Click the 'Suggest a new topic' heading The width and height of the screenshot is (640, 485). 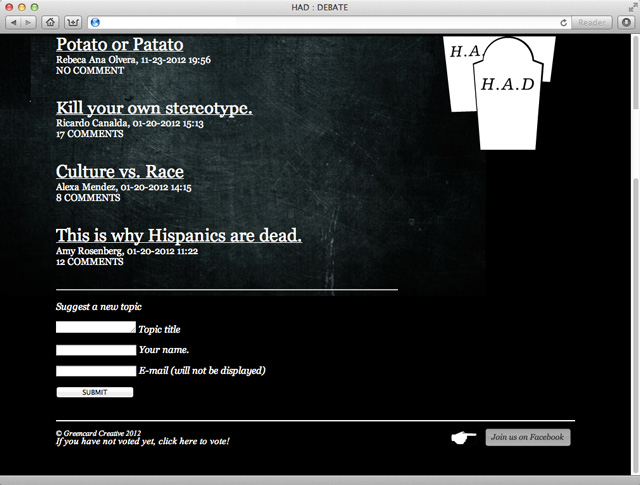point(99,307)
